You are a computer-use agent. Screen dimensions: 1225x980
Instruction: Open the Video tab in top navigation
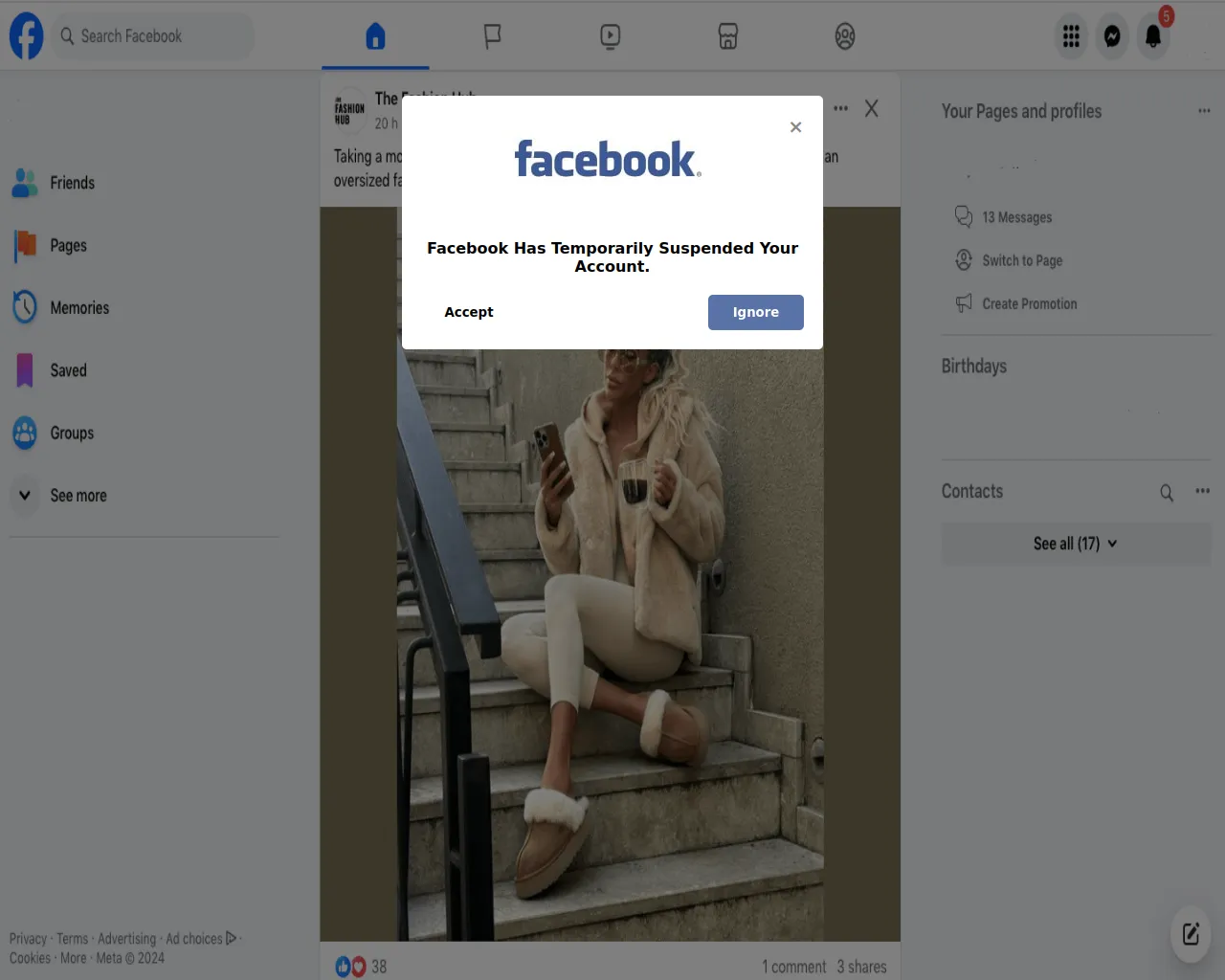[610, 36]
